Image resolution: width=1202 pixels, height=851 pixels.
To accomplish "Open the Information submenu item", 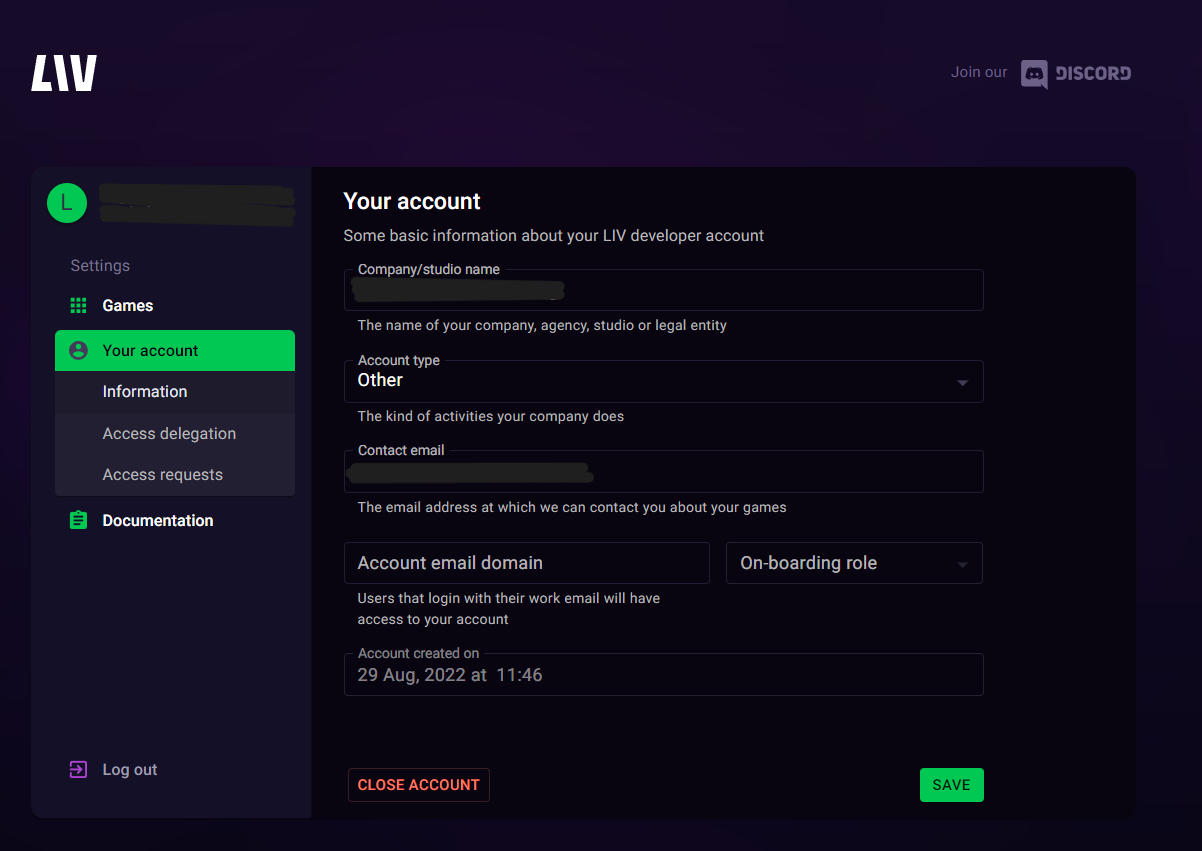I will [x=145, y=392].
